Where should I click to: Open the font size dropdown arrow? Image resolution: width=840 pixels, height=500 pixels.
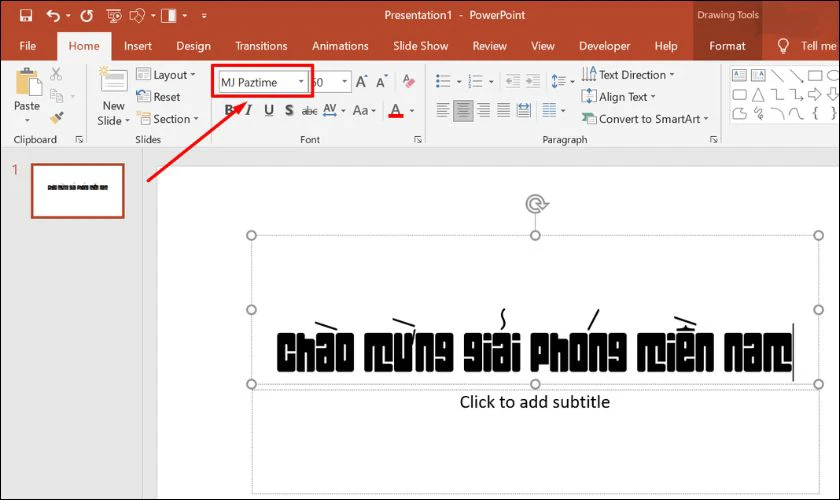344,81
